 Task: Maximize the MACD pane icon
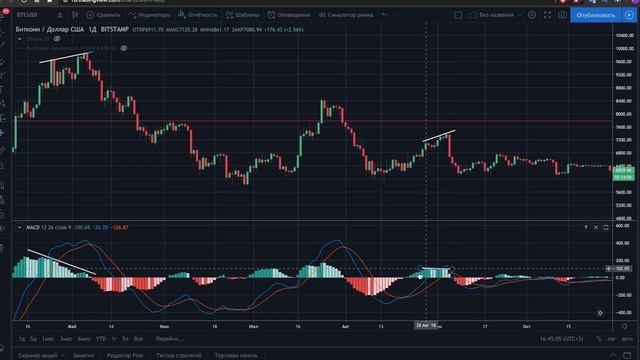(606, 227)
